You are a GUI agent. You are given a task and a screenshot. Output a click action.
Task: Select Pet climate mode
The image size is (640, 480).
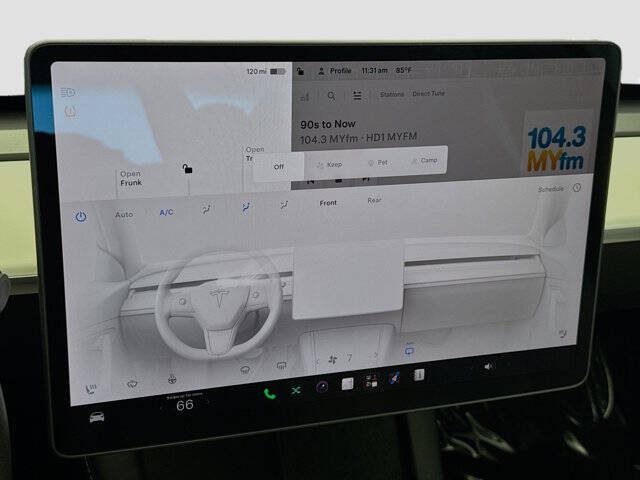(x=378, y=162)
